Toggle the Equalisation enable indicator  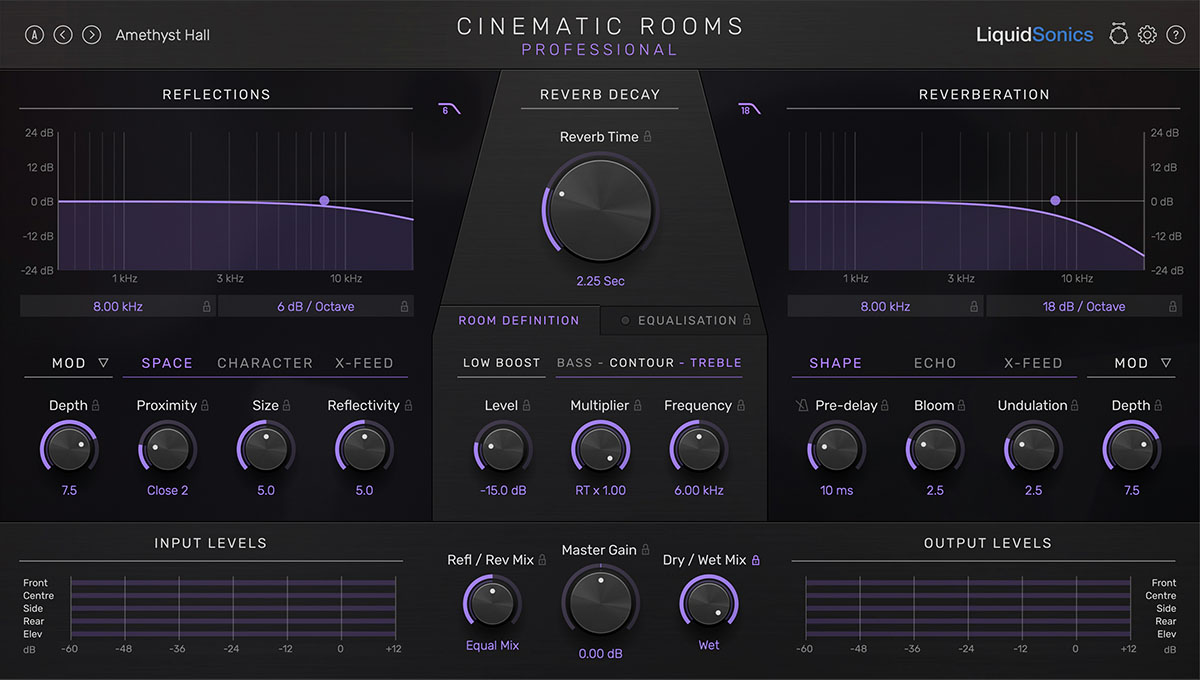(x=626, y=321)
